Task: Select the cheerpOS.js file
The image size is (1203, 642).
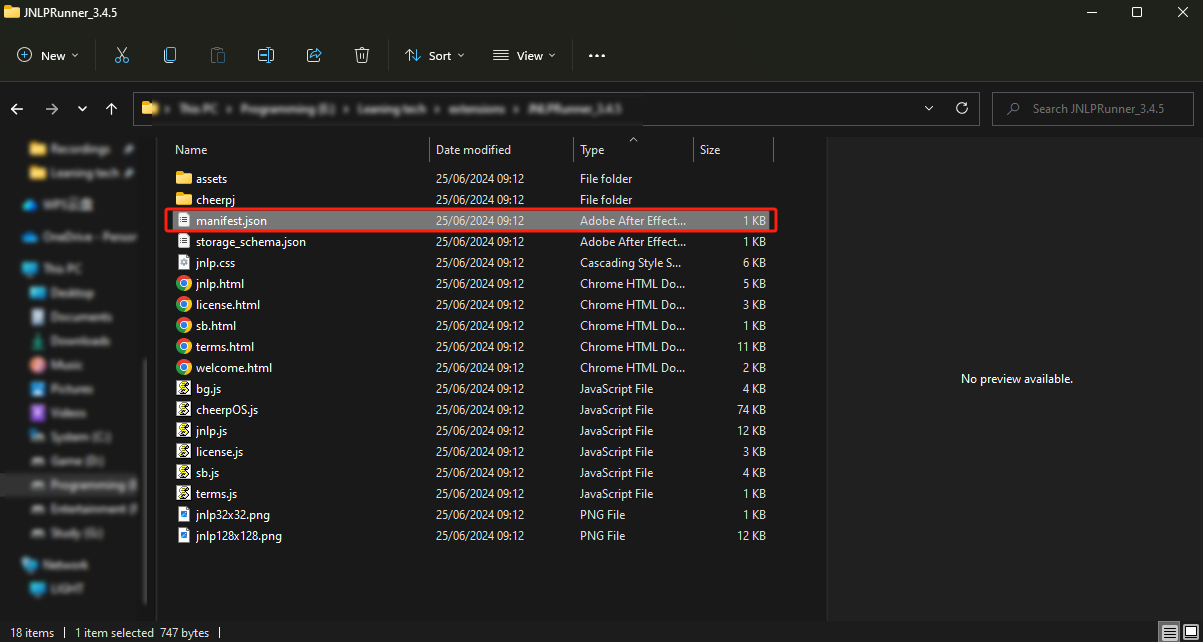Action: click(x=227, y=410)
